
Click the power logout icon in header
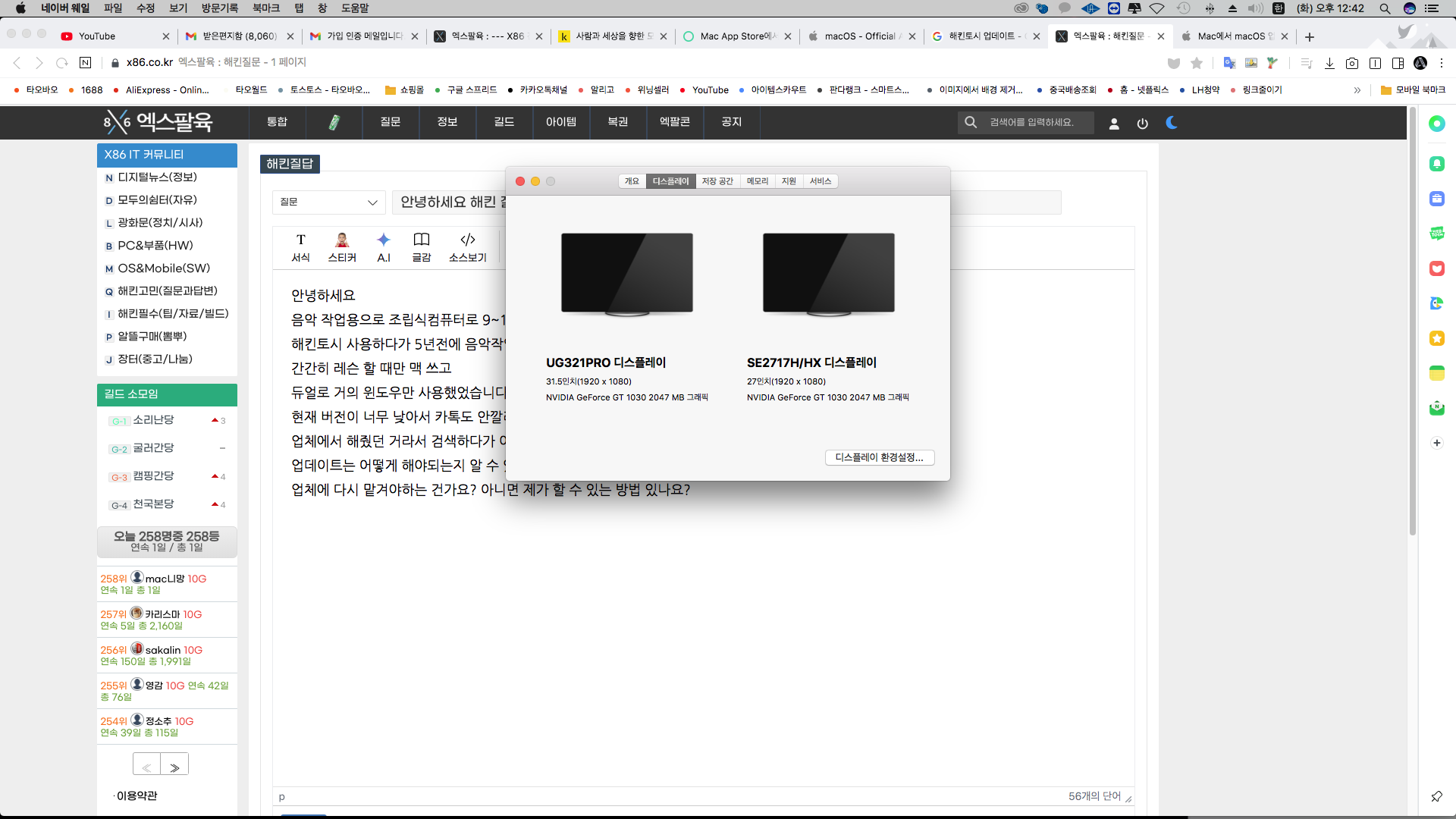(x=1143, y=124)
